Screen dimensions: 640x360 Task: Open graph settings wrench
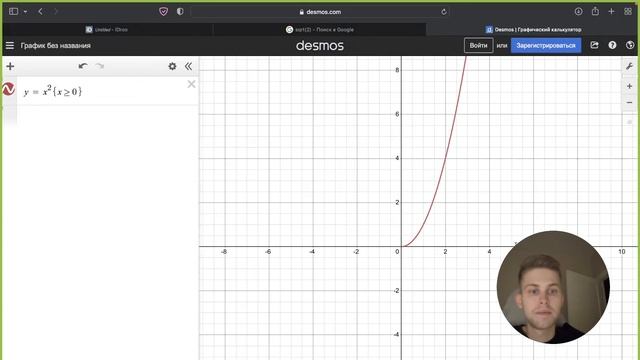(x=629, y=66)
